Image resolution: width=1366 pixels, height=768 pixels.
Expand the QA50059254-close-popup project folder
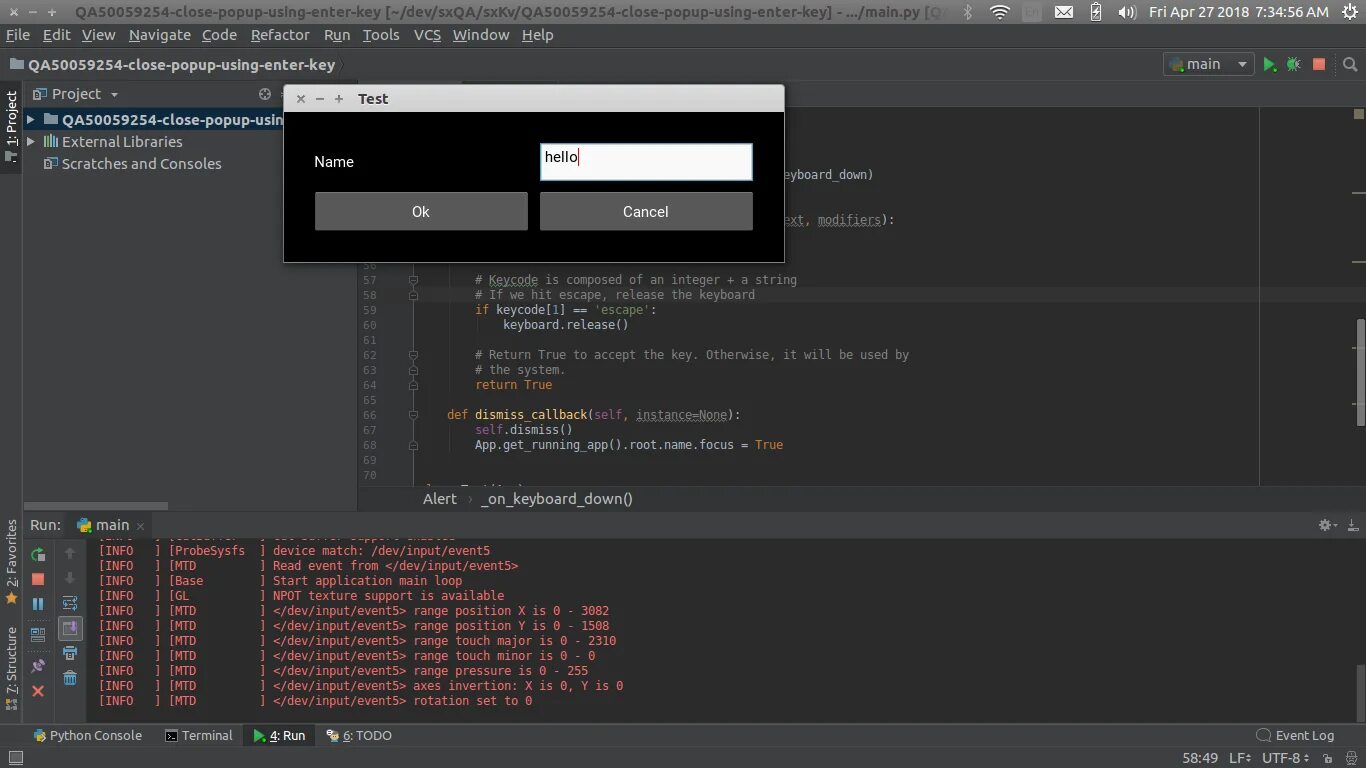(31, 119)
